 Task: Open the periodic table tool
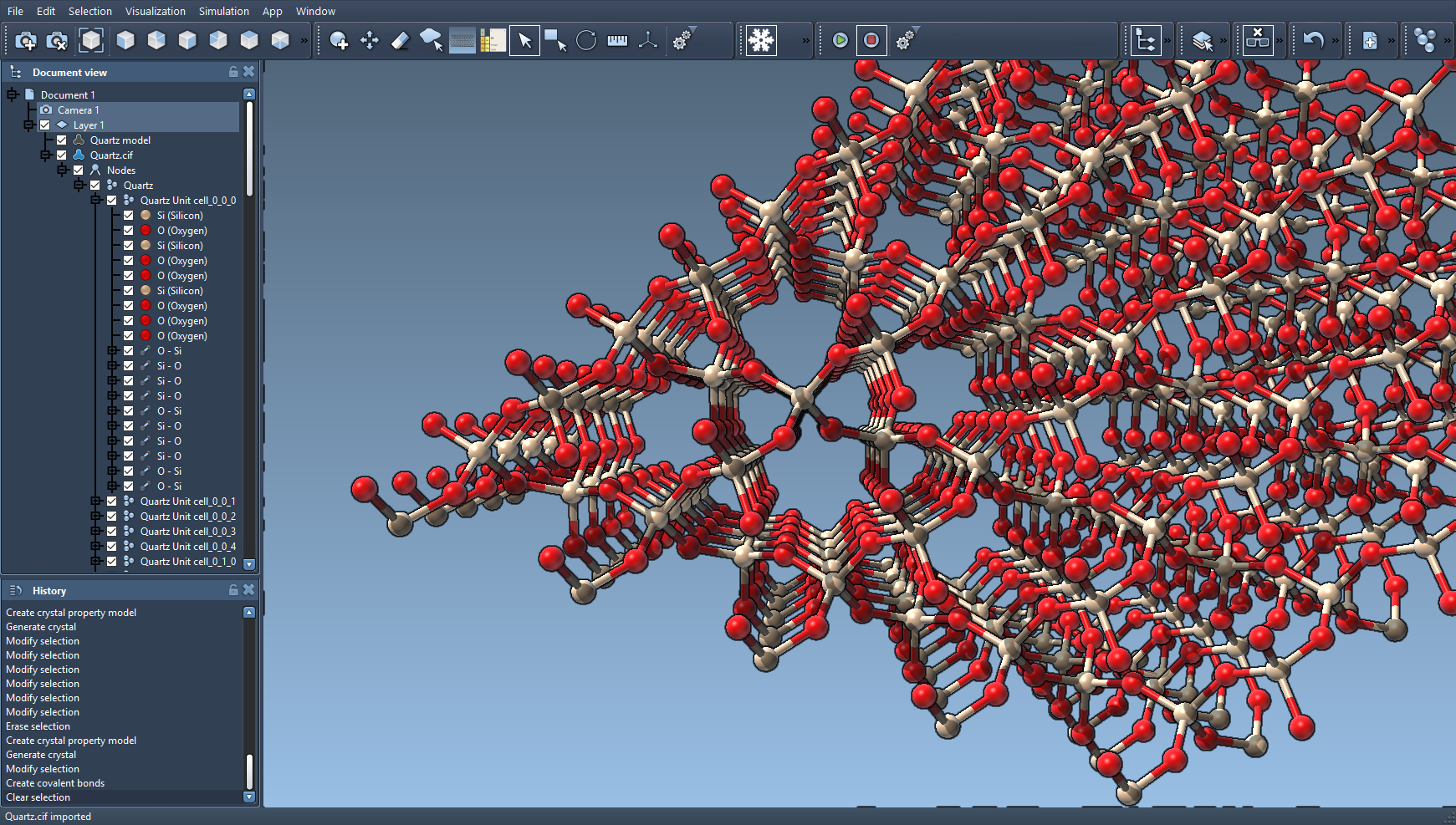coord(493,40)
